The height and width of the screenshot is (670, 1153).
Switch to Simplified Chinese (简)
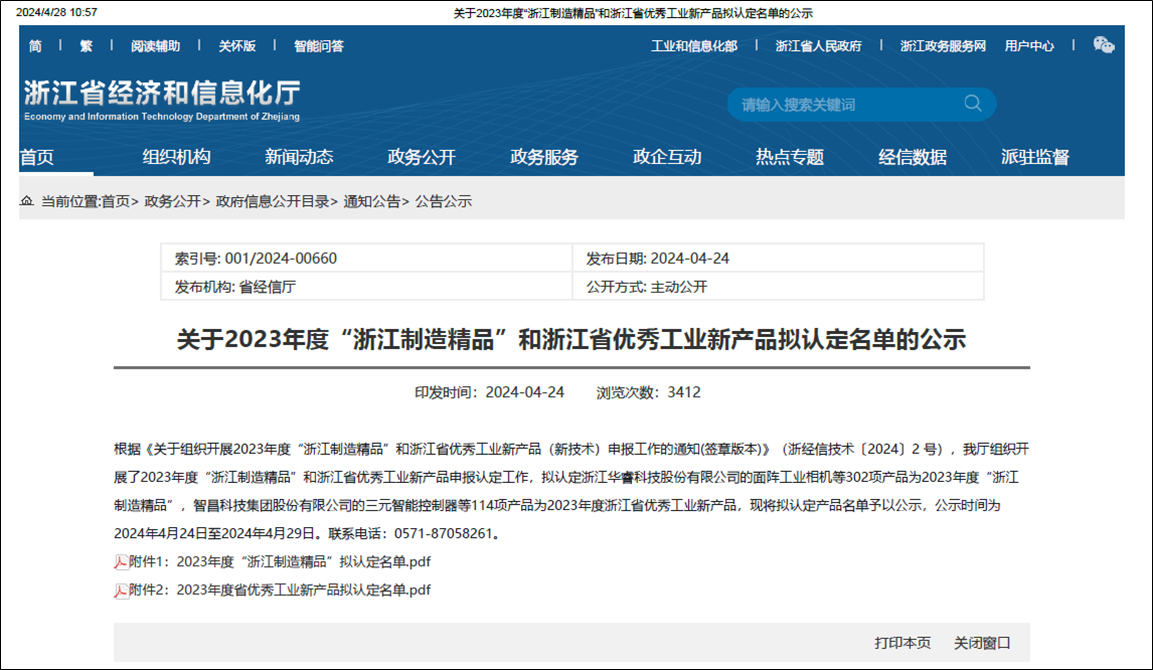click(36, 46)
